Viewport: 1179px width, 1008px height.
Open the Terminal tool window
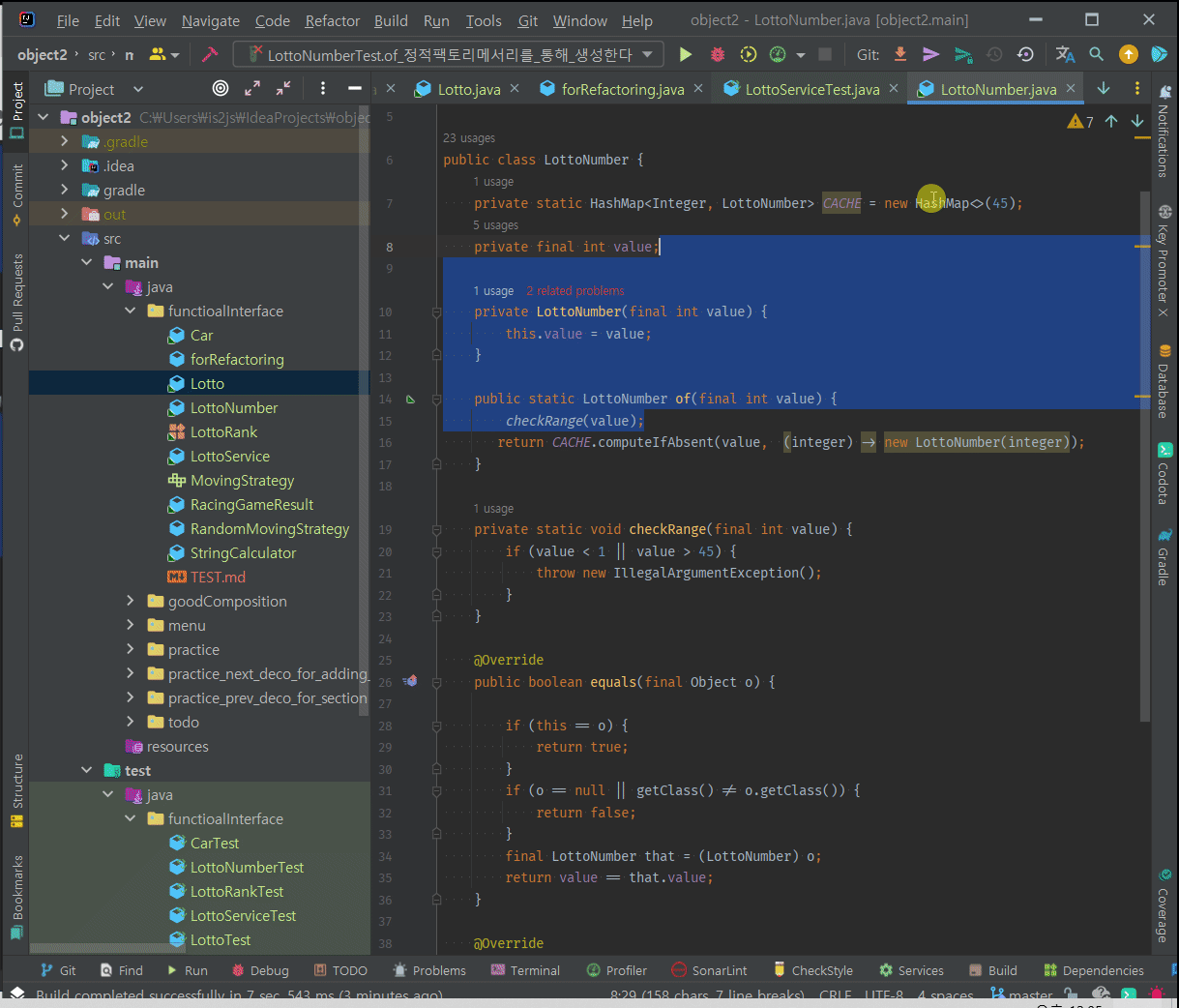click(525, 970)
